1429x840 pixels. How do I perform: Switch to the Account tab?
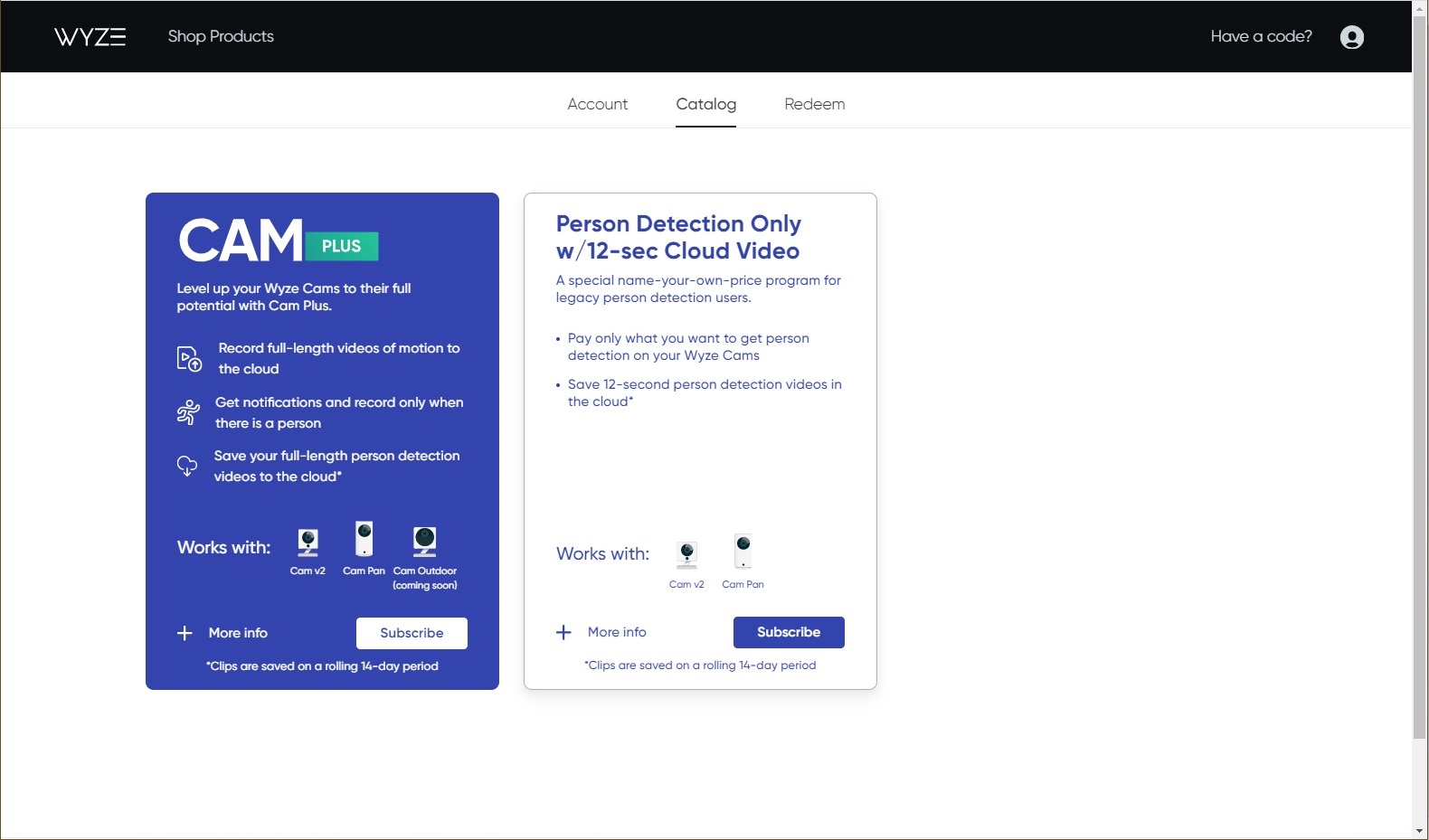pyautogui.click(x=598, y=104)
